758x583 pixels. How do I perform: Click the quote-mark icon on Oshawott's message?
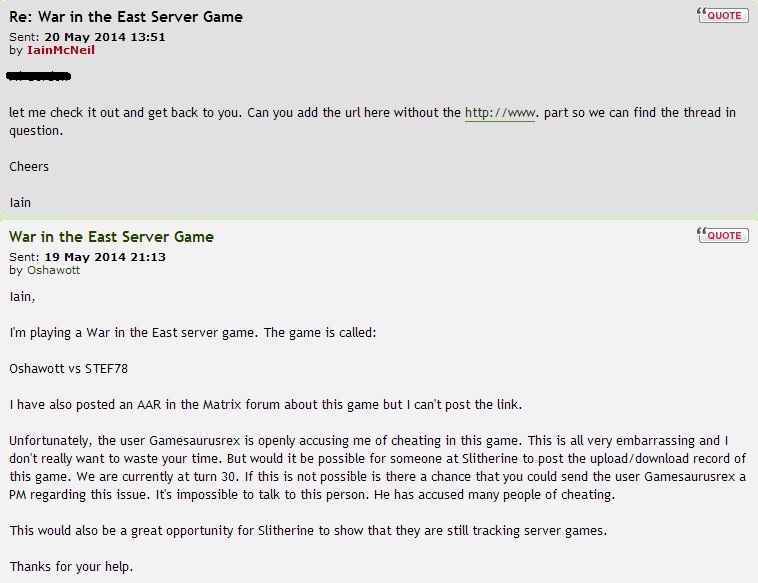[x=703, y=235]
